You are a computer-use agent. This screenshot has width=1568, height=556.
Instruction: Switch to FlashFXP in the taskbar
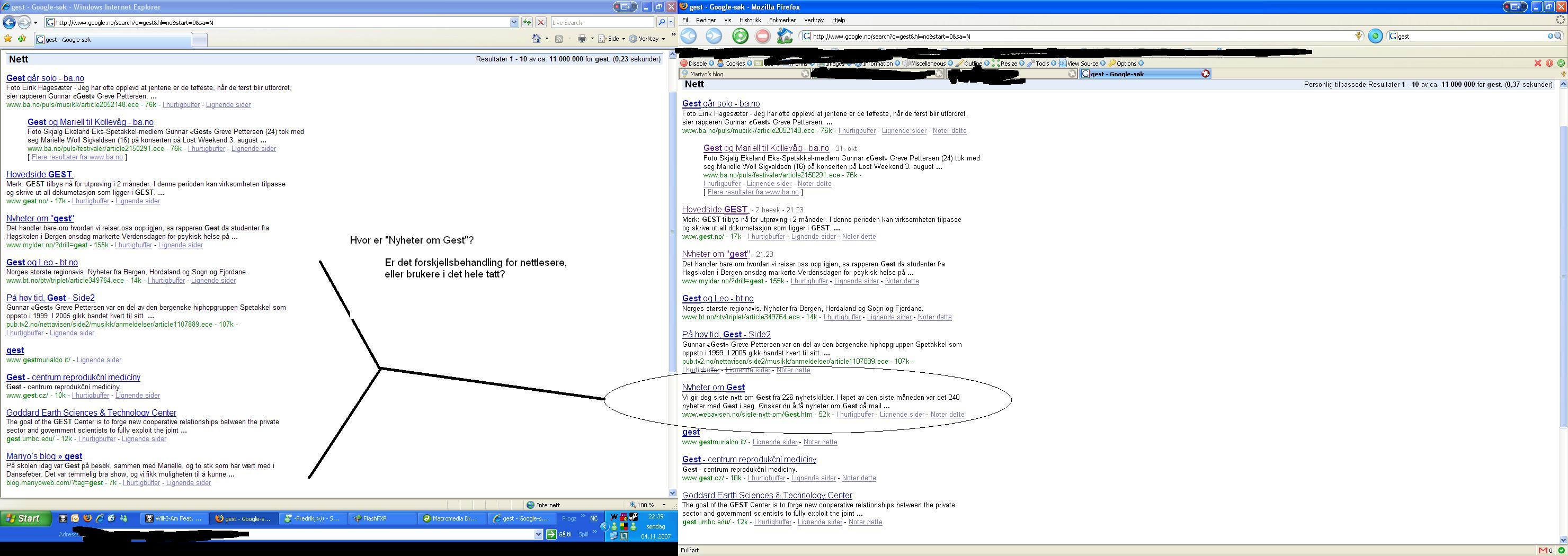coord(382,518)
